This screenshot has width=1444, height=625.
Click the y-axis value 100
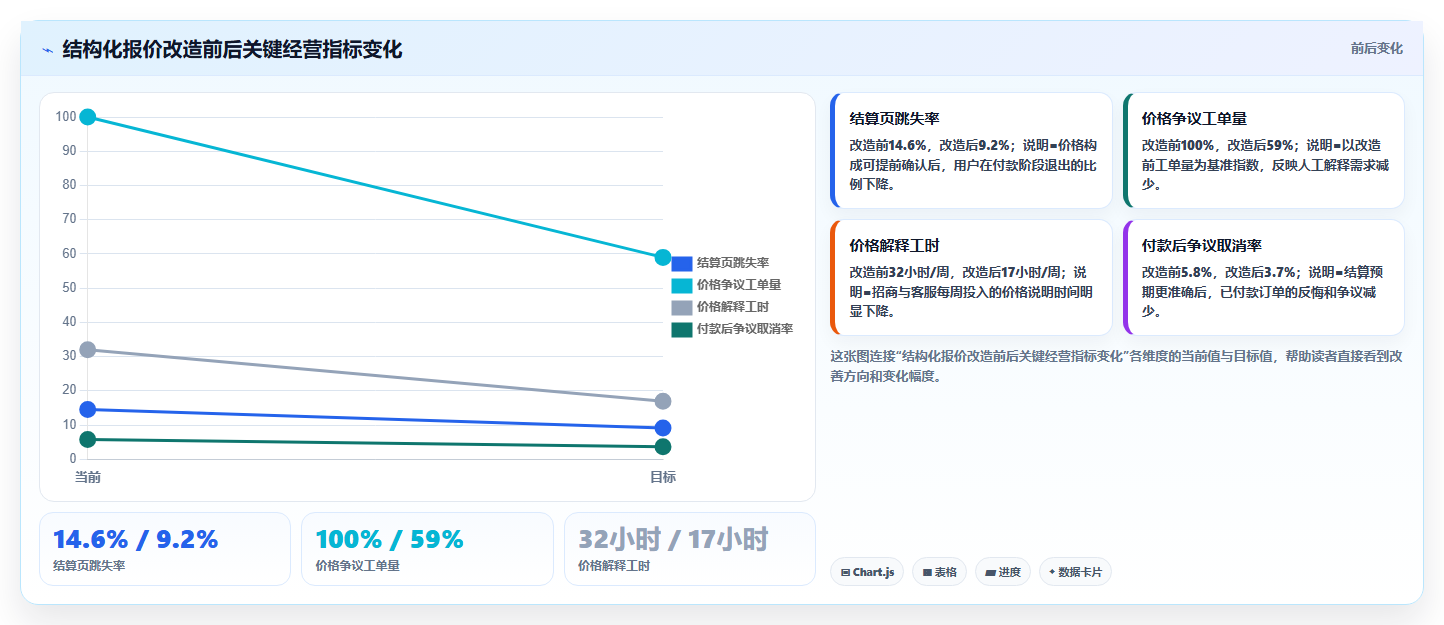pyautogui.click(x=66, y=117)
